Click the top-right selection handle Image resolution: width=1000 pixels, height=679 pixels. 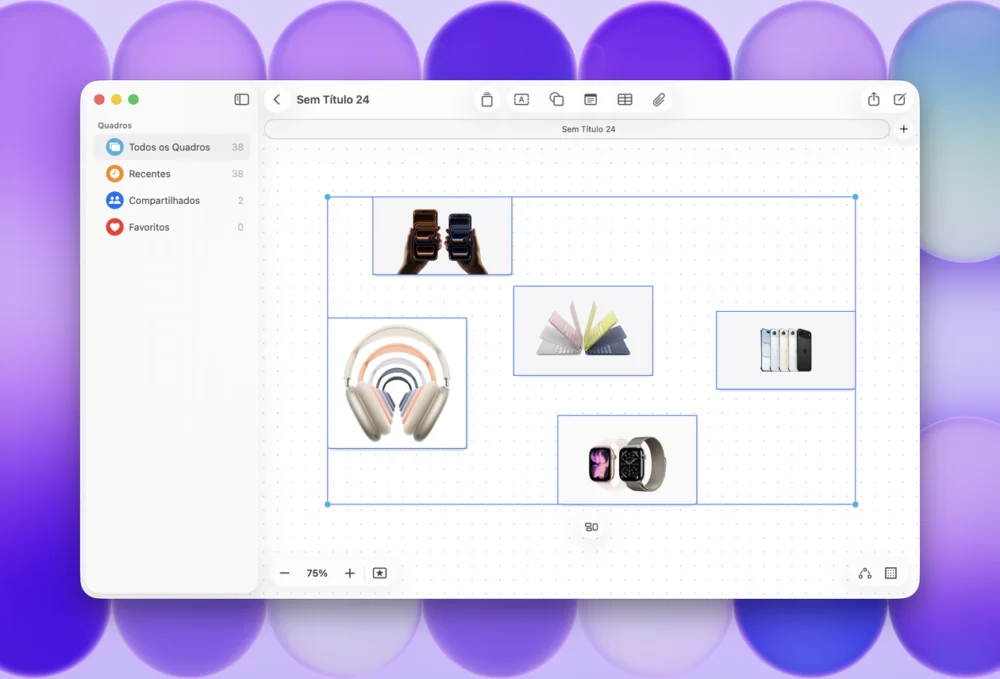pos(855,197)
